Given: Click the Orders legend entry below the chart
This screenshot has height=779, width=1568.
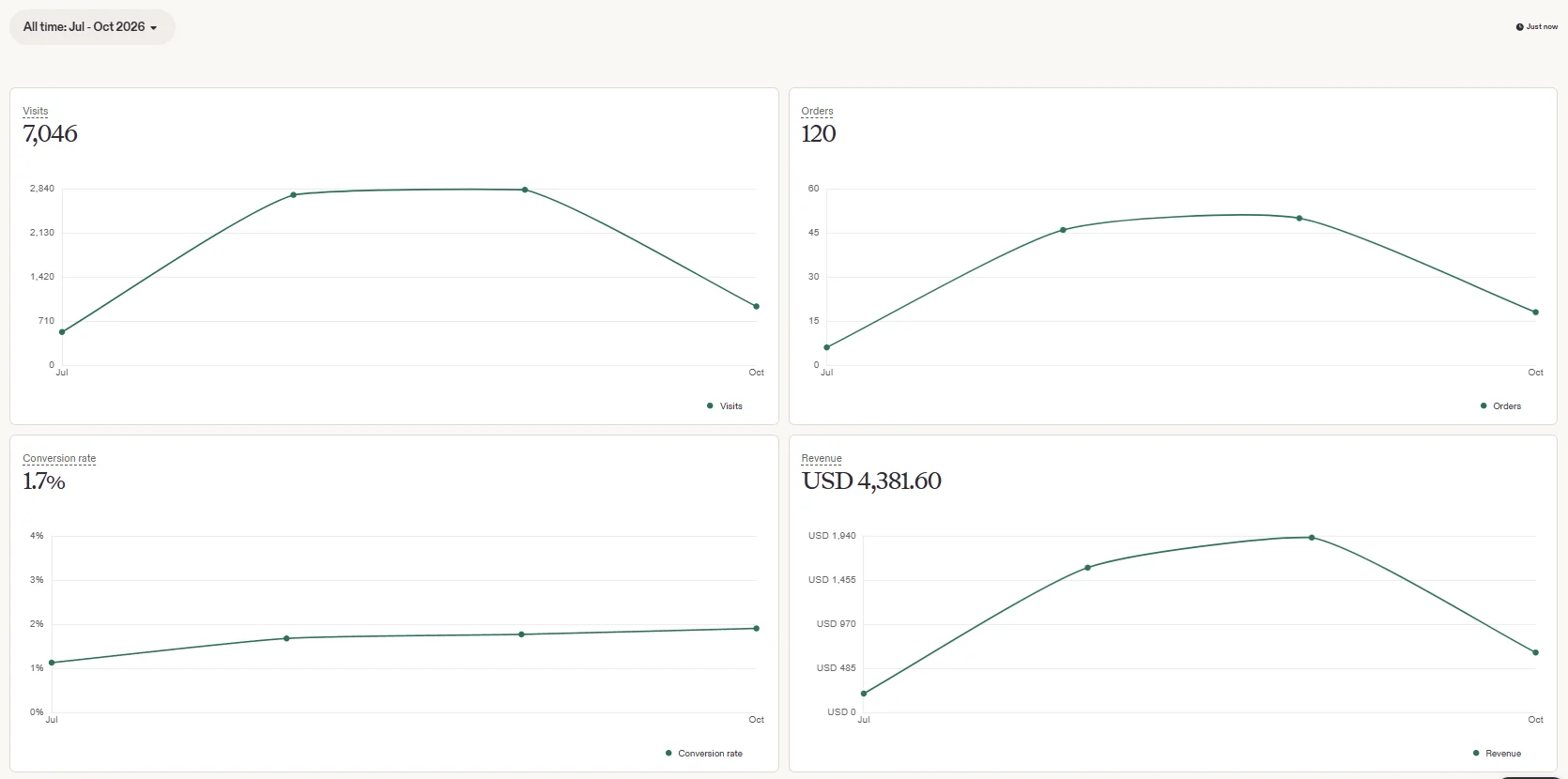Looking at the screenshot, I should [1500, 406].
